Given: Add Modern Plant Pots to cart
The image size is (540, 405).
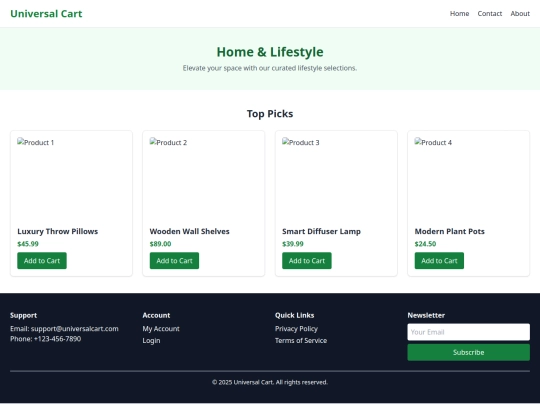Looking at the screenshot, I should 439,261.
